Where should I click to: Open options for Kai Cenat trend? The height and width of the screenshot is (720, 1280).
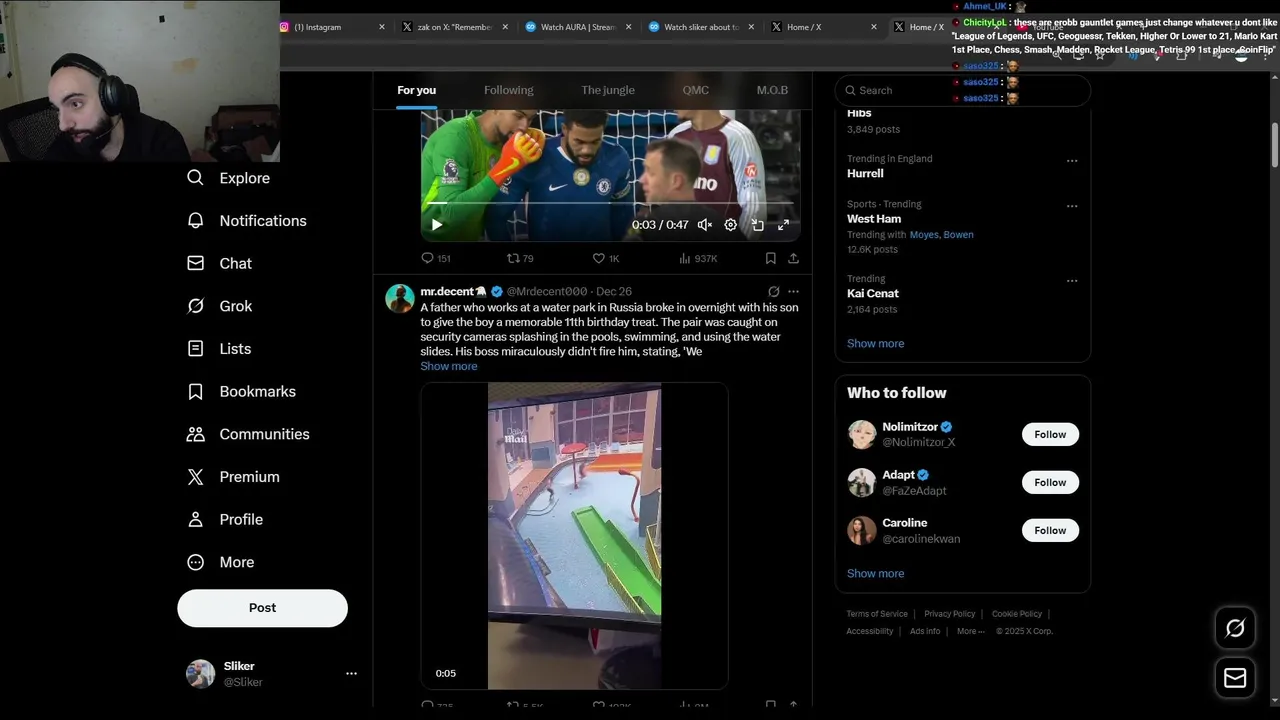pos(1072,281)
